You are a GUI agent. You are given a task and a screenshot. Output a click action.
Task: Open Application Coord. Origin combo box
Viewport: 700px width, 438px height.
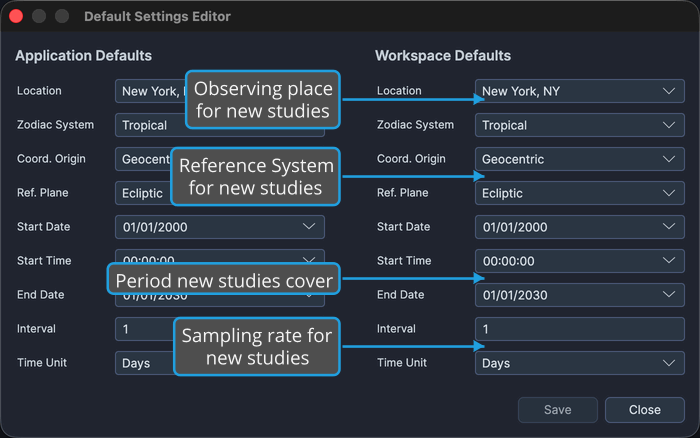point(143,159)
